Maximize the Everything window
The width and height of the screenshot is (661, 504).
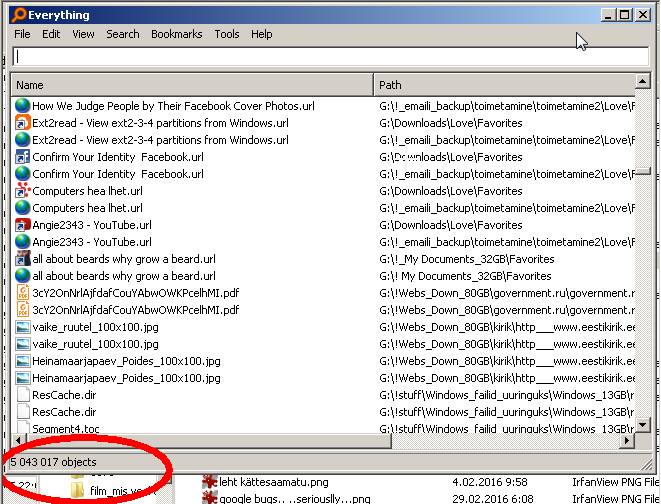624,15
